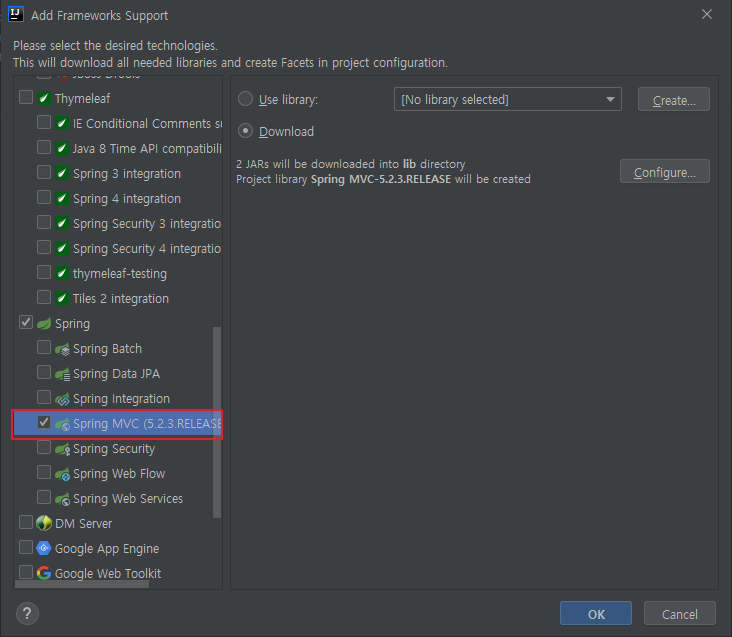Enable the DM Server checkbox
732x637 pixels.
[x=26, y=522]
